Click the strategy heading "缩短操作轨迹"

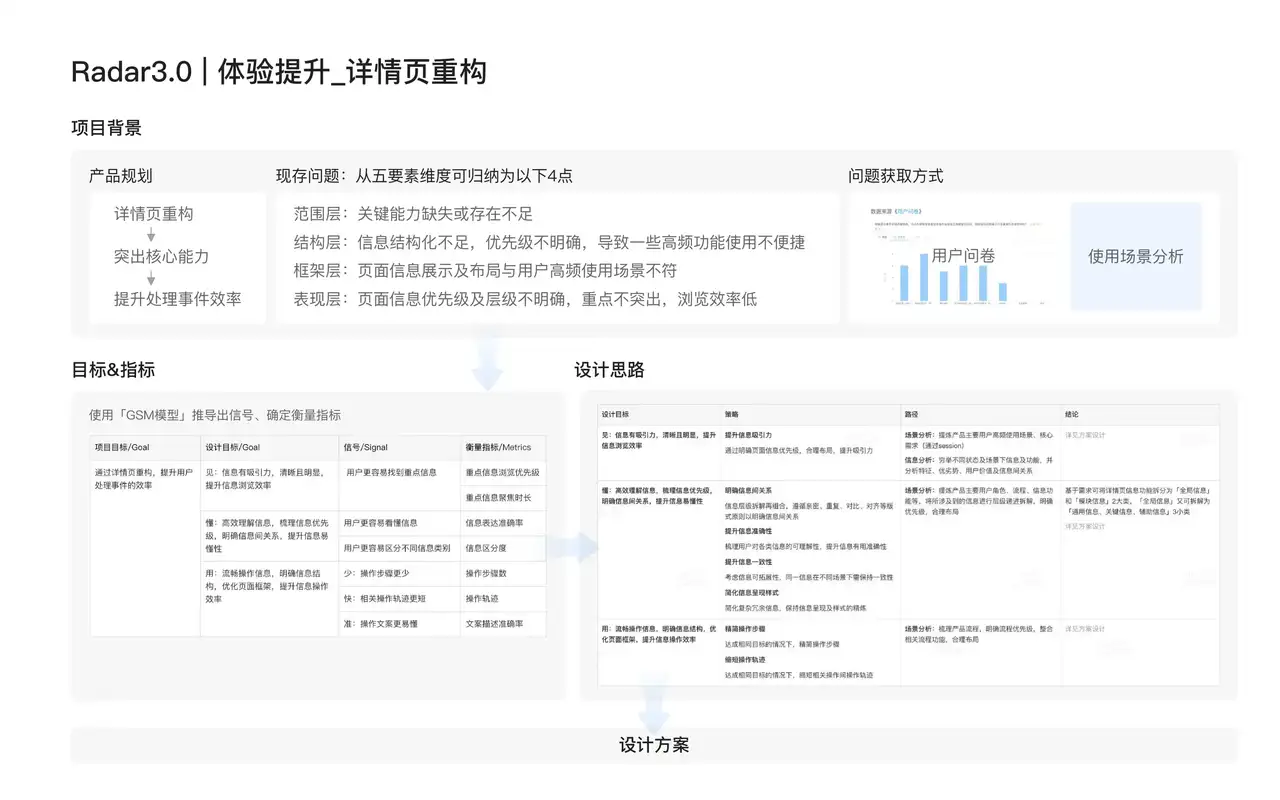[x=745, y=660]
